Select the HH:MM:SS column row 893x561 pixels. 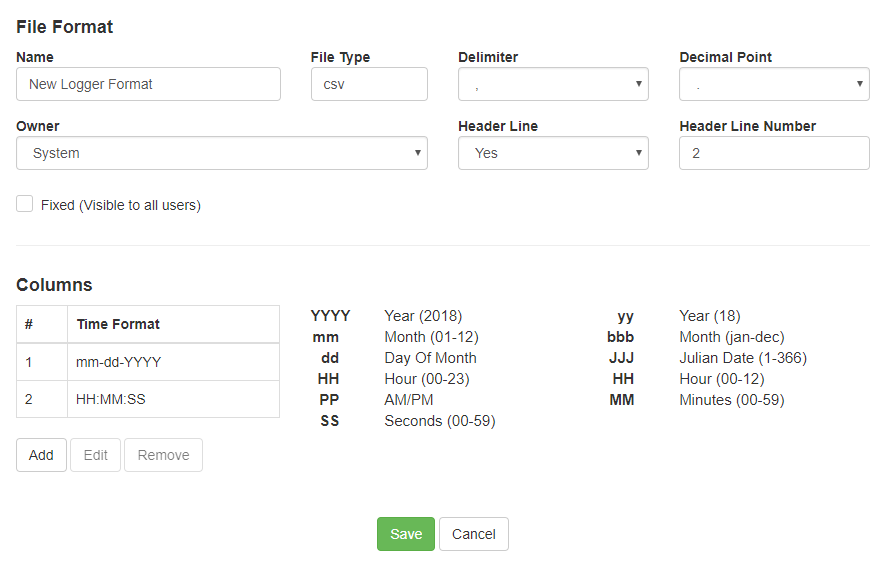point(172,399)
